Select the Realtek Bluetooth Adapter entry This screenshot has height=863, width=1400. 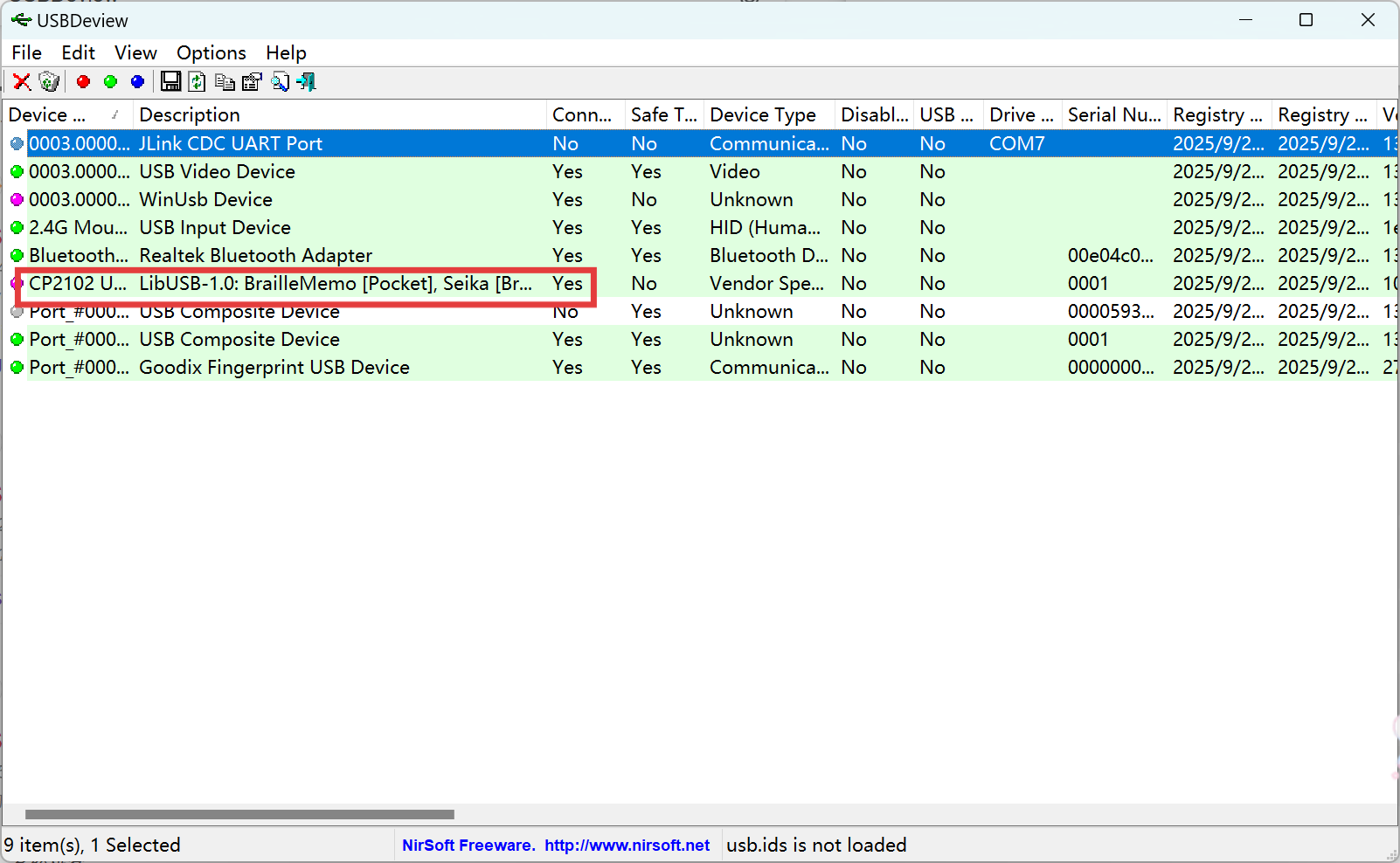click(x=255, y=255)
